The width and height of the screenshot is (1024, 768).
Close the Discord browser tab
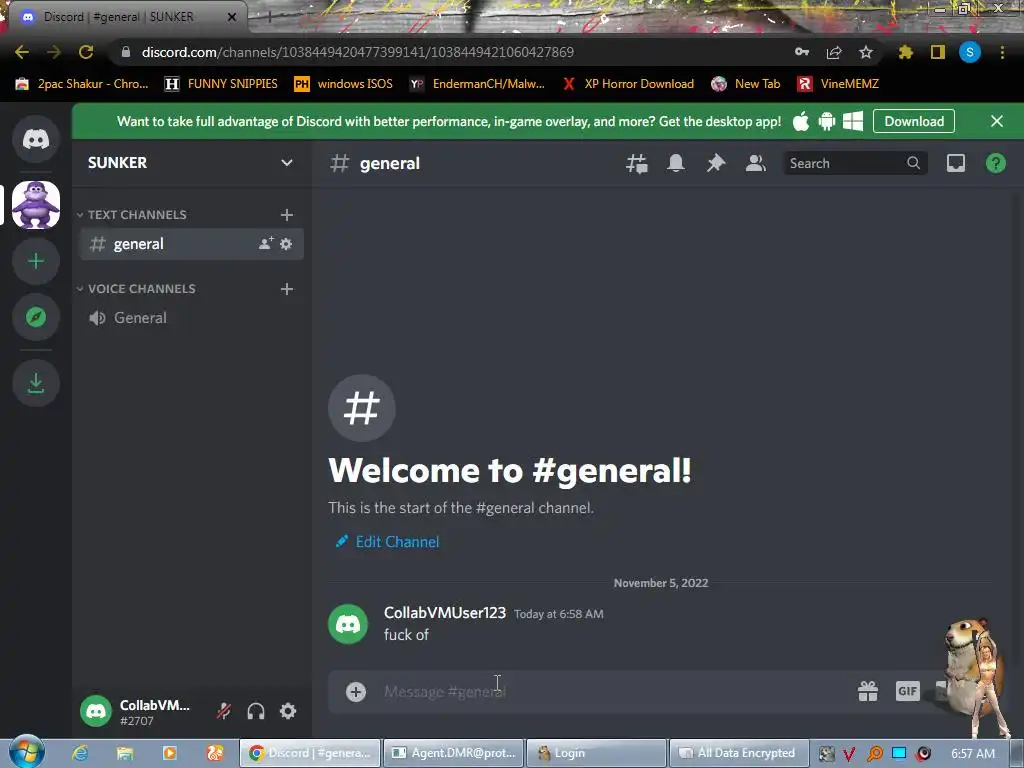[x=232, y=17]
